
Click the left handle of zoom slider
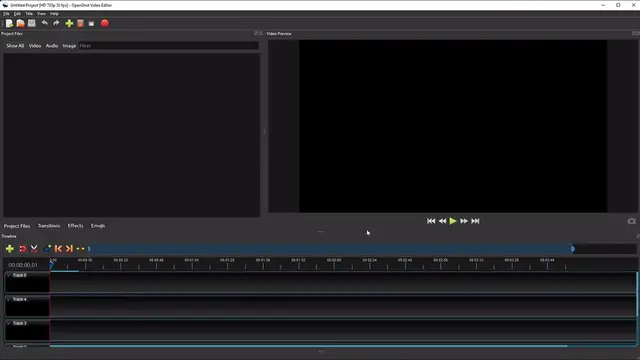pos(89,249)
